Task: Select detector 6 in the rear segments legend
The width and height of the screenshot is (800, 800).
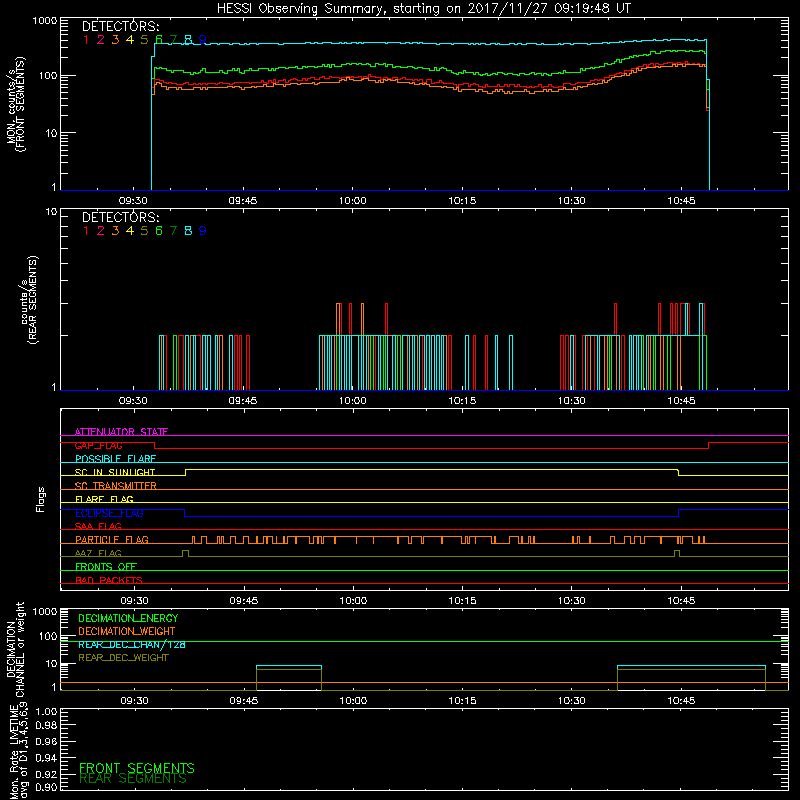Action: pyautogui.click(x=159, y=231)
